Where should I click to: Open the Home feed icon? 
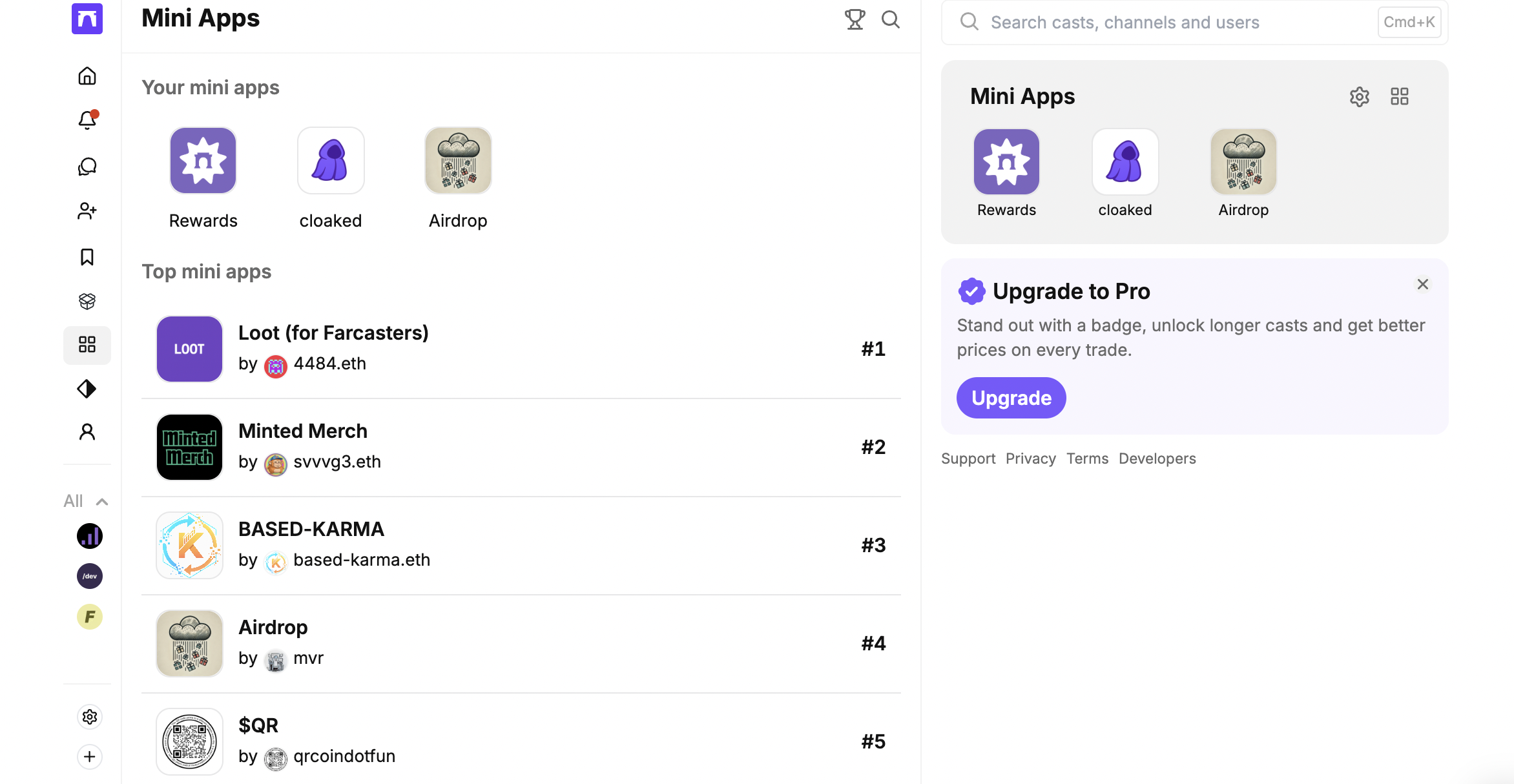[x=87, y=76]
